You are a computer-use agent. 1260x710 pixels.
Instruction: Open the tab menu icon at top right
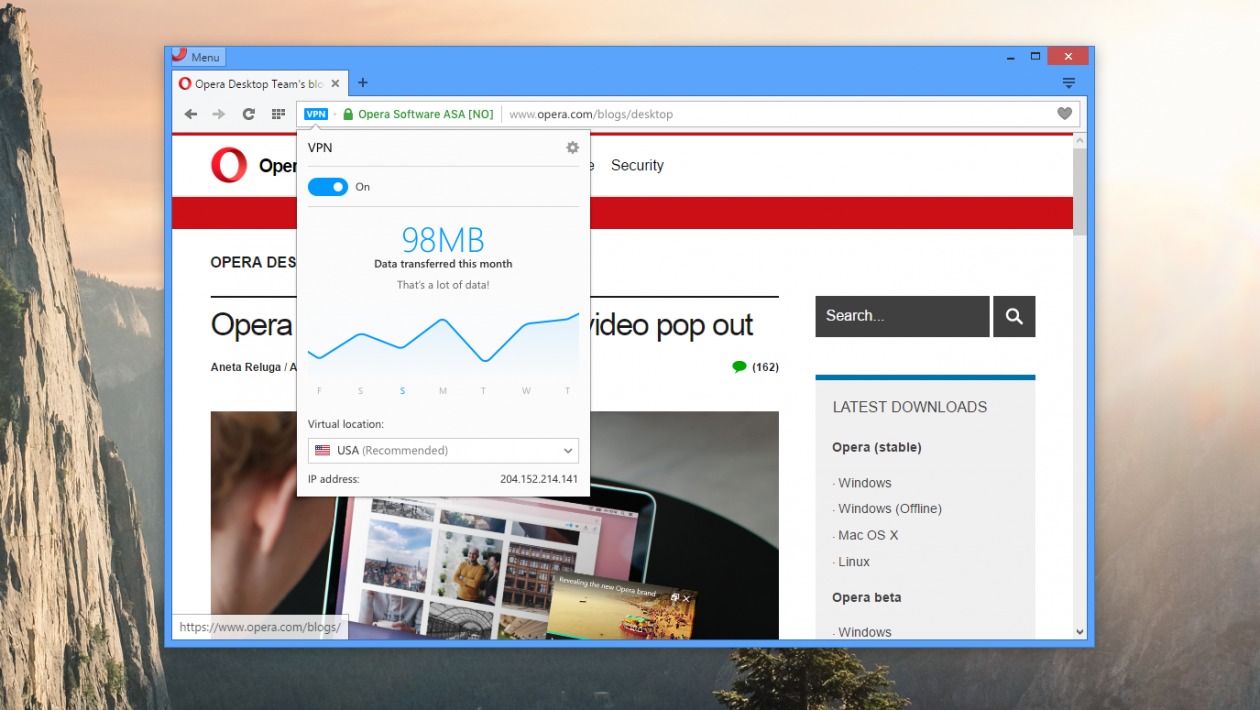(x=1069, y=83)
